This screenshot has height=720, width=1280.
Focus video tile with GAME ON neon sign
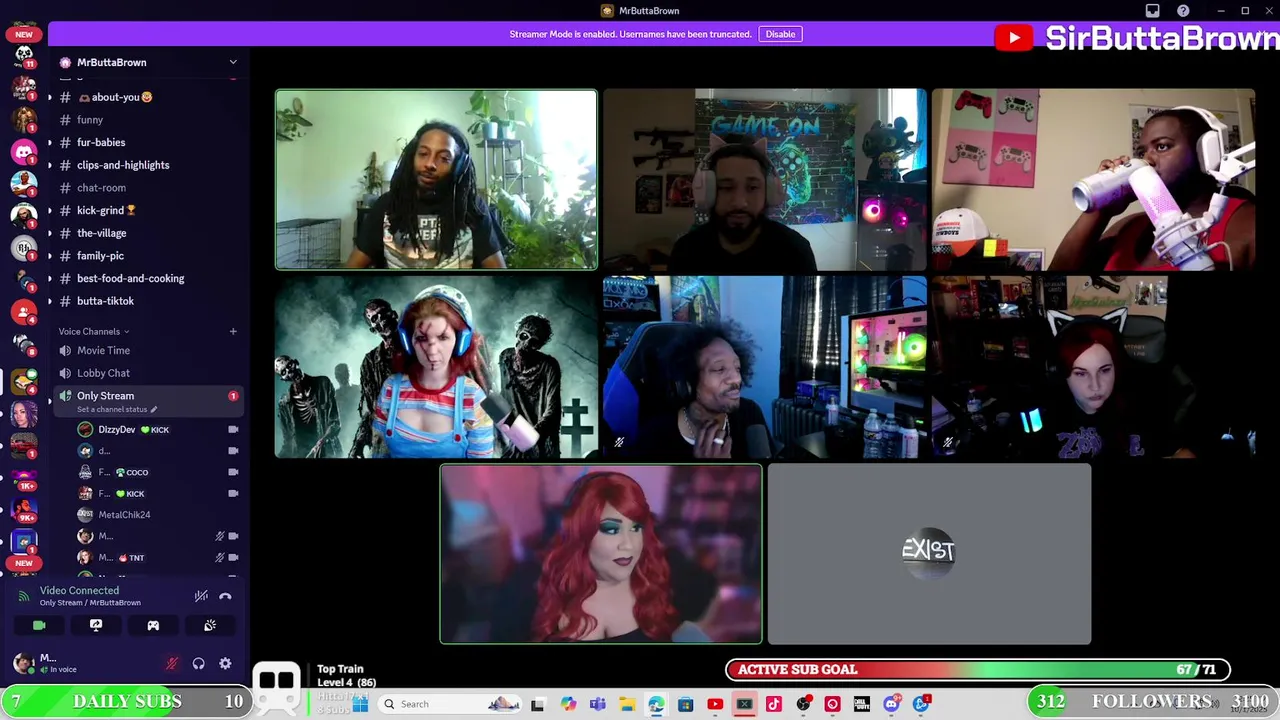[x=765, y=180]
